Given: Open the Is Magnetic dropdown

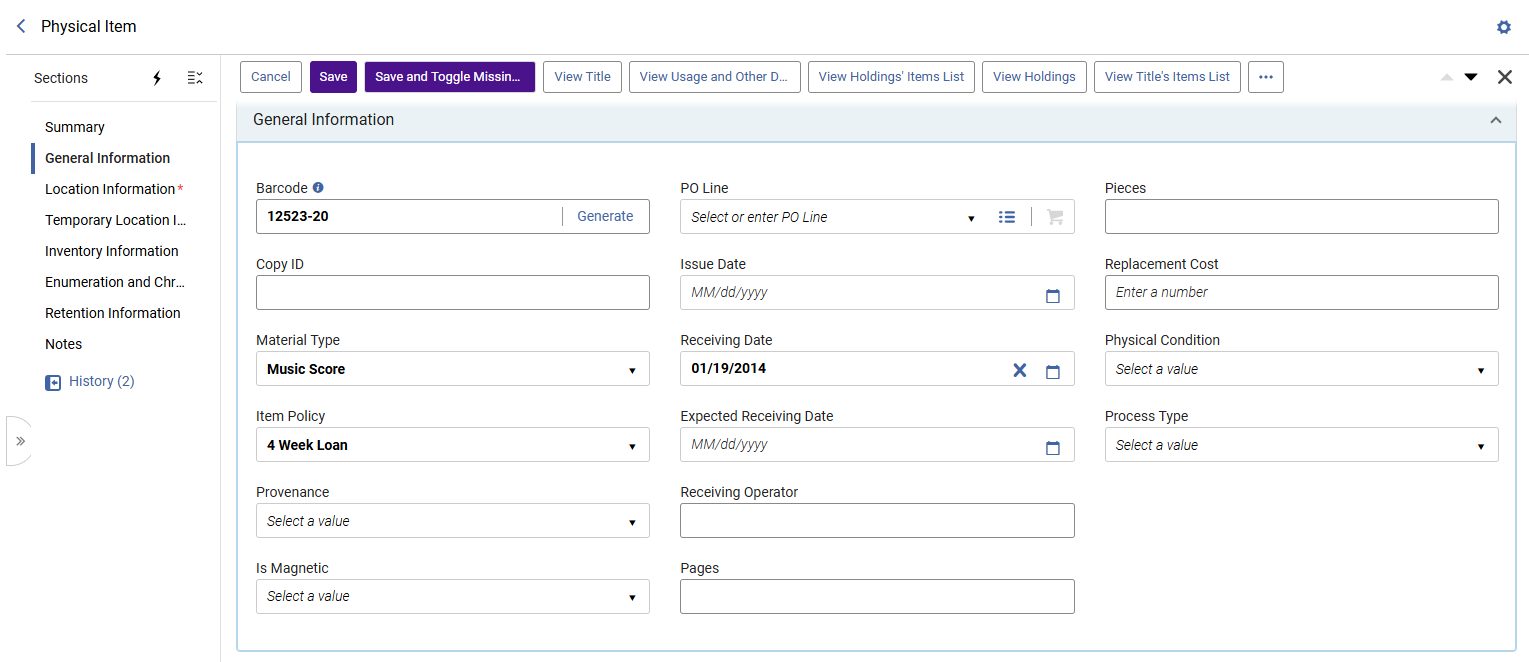Looking at the screenshot, I should [x=453, y=596].
